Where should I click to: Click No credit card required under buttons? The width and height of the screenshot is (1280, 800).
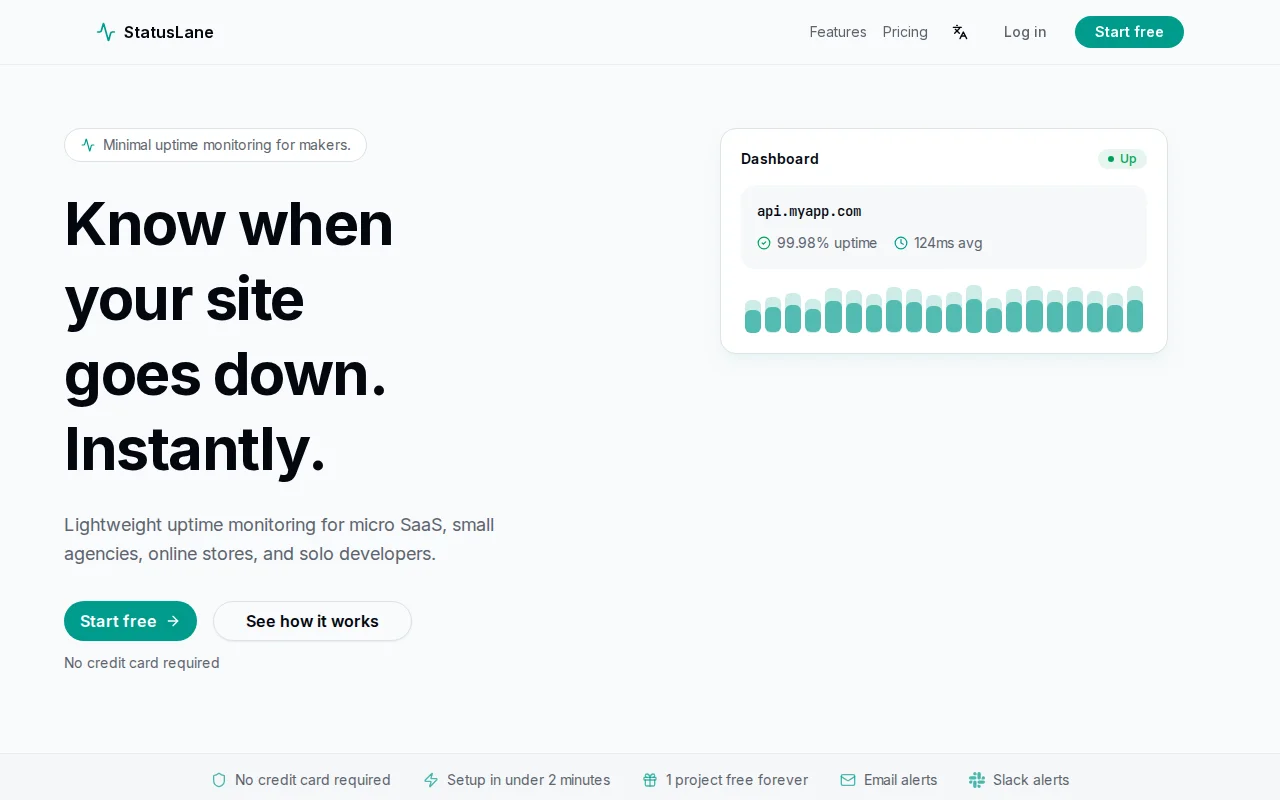pos(142,663)
